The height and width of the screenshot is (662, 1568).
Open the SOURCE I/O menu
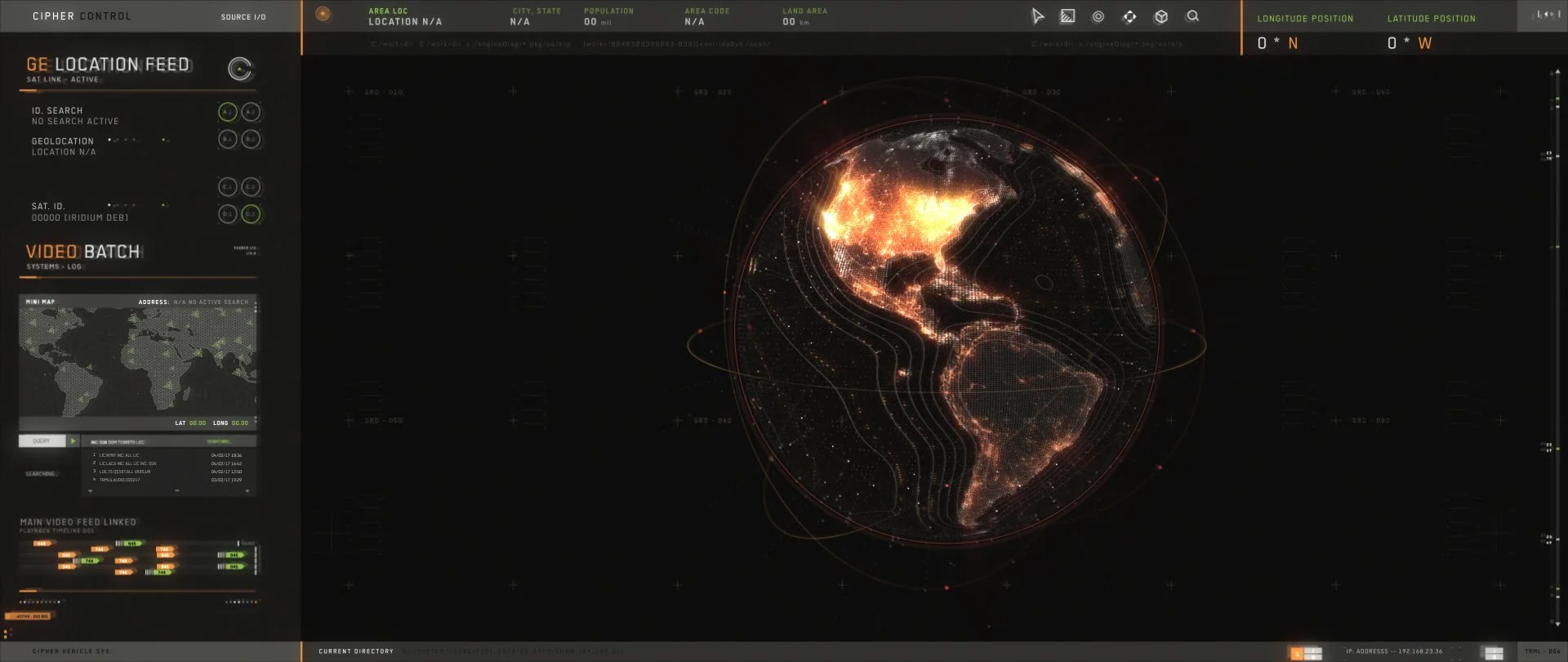point(243,16)
